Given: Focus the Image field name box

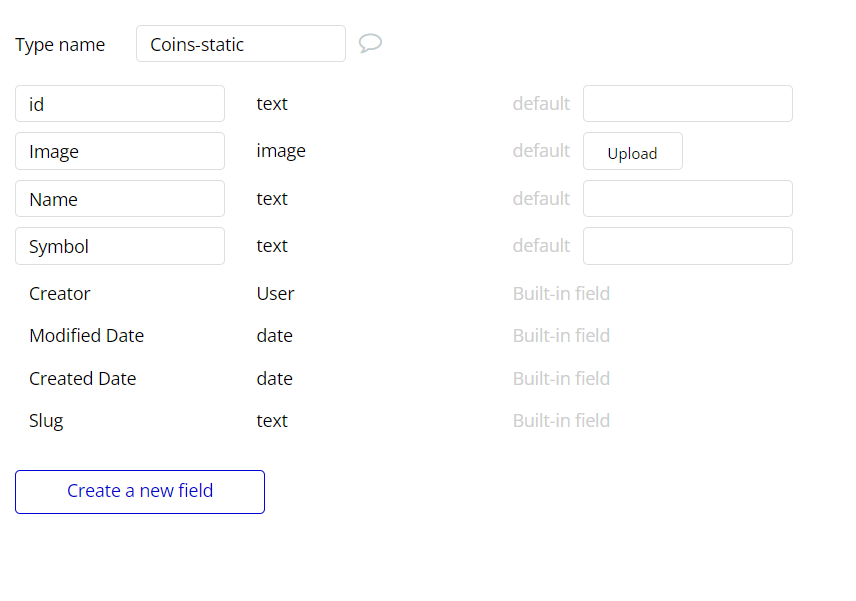Looking at the screenshot, I should pos(120,151).
